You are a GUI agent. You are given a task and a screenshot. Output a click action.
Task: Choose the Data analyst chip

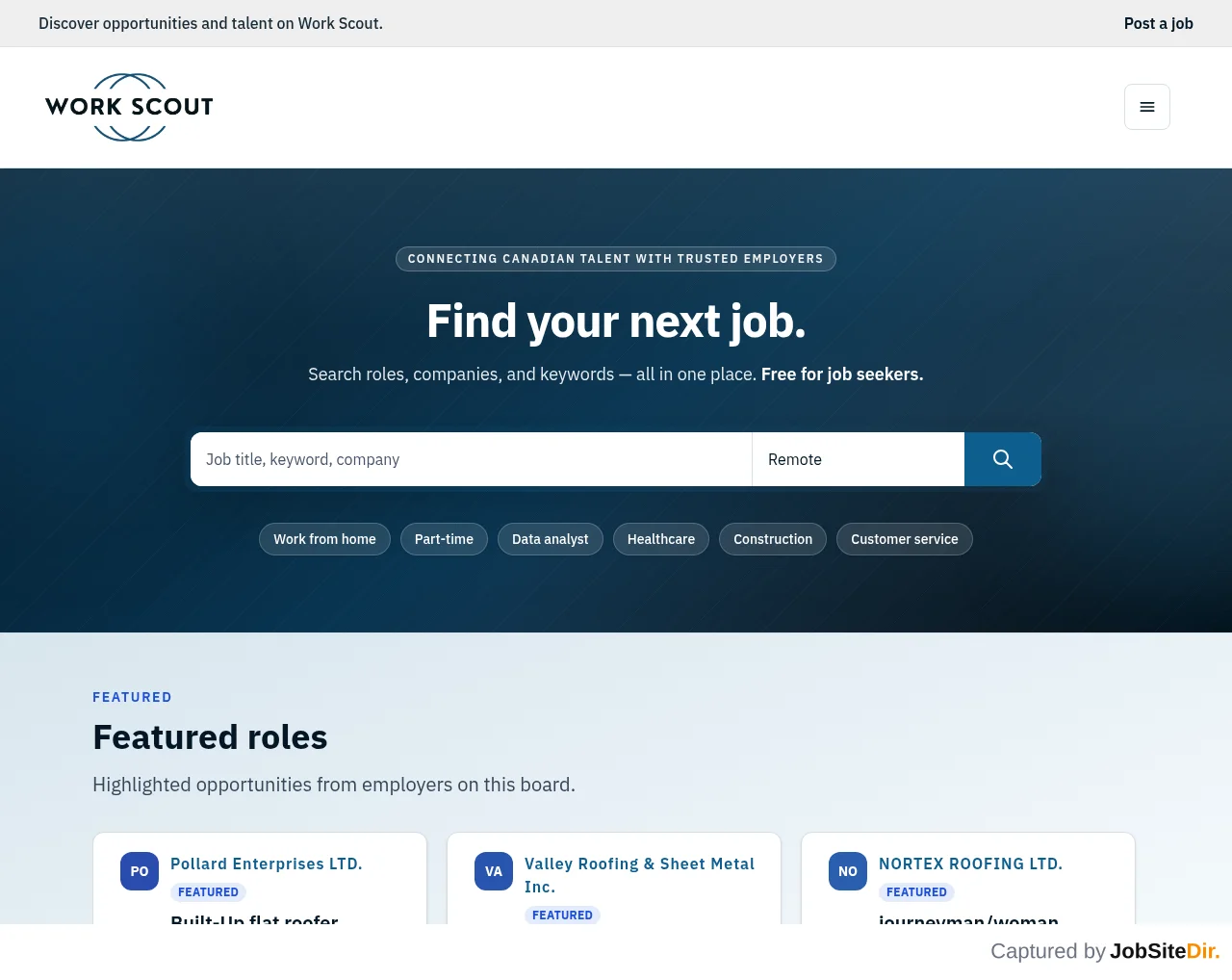pos(551,539)
